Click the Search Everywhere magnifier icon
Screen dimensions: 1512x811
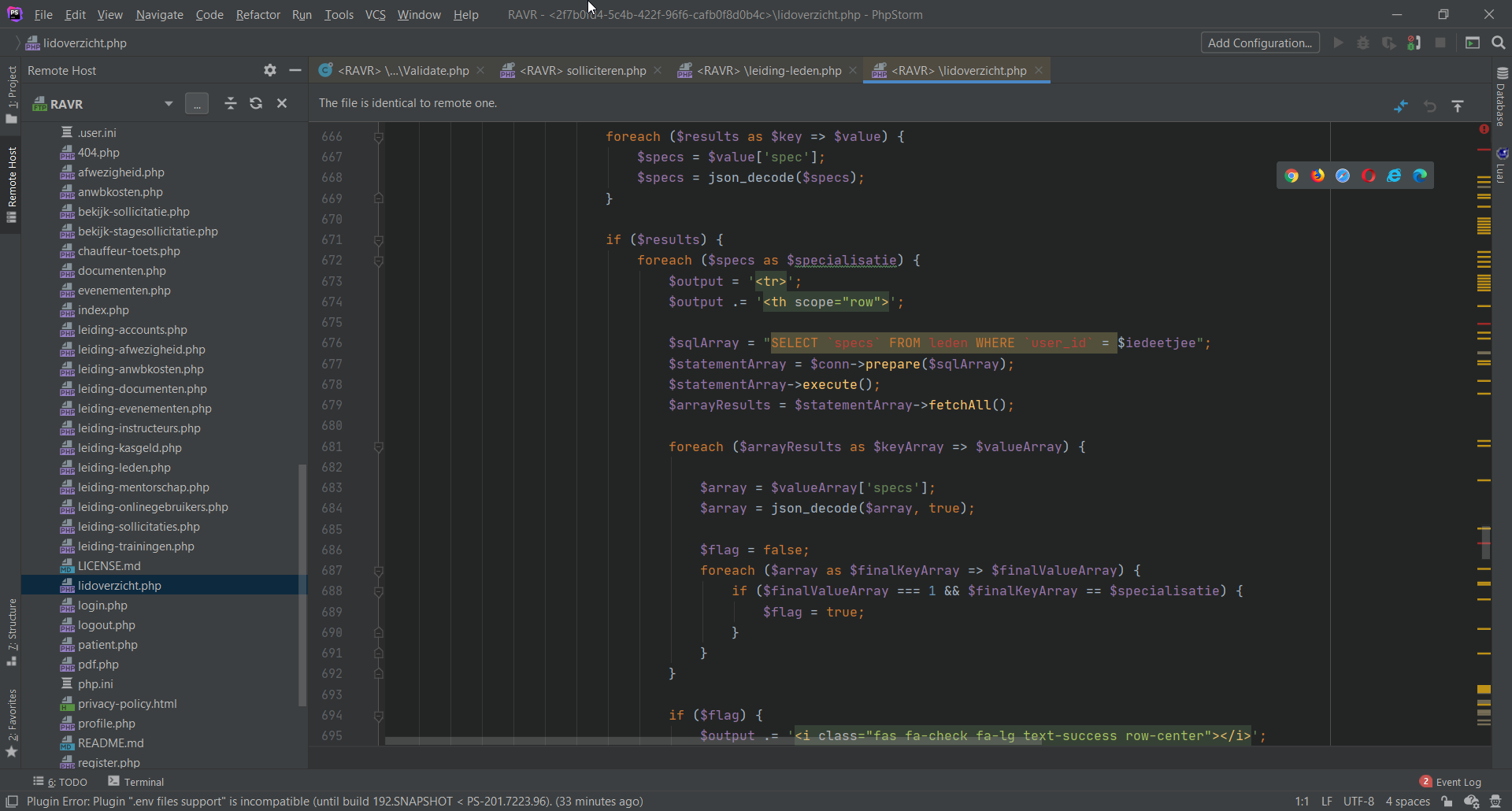[1499, 43]
